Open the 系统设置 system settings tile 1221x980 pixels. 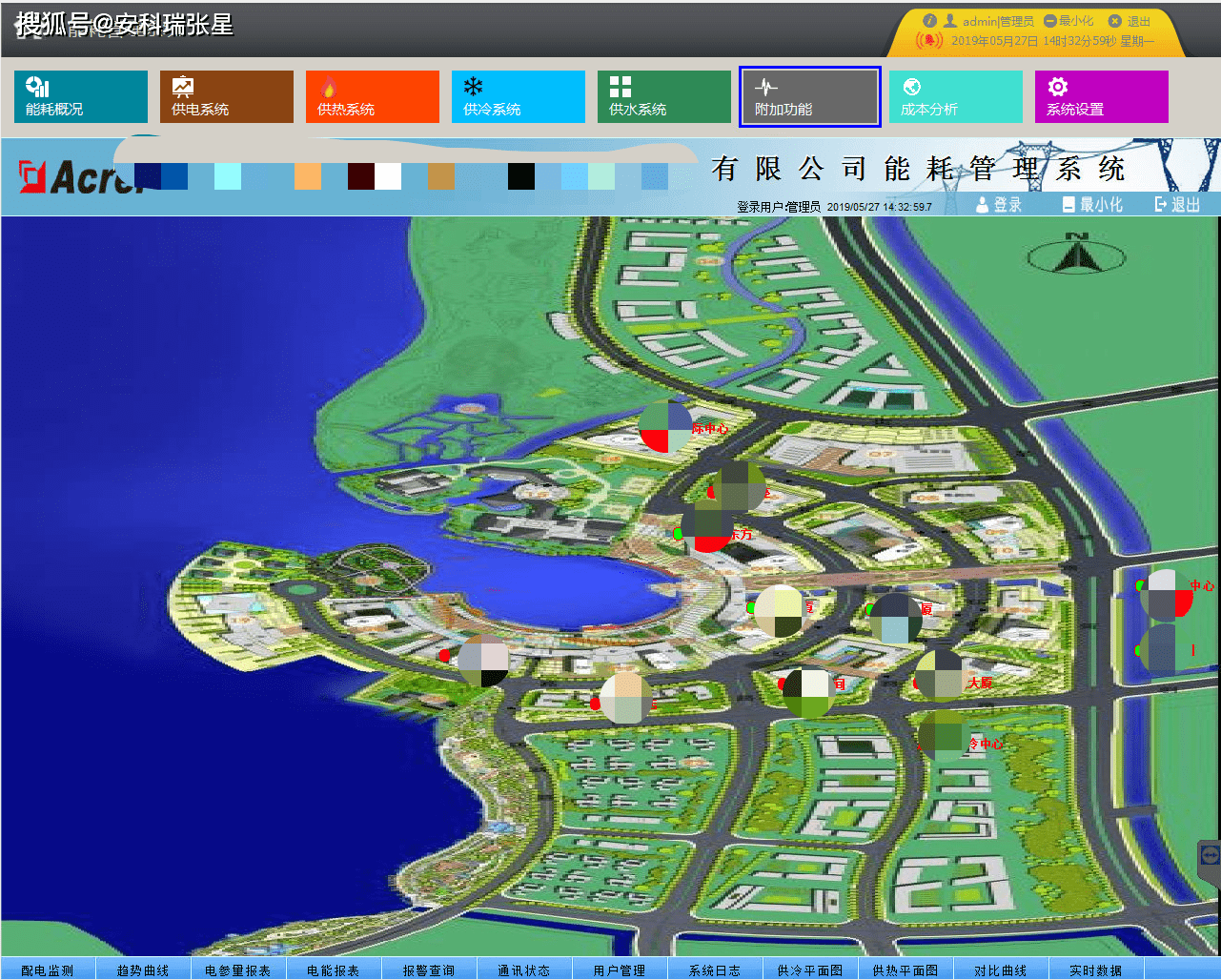(1102, 96)
